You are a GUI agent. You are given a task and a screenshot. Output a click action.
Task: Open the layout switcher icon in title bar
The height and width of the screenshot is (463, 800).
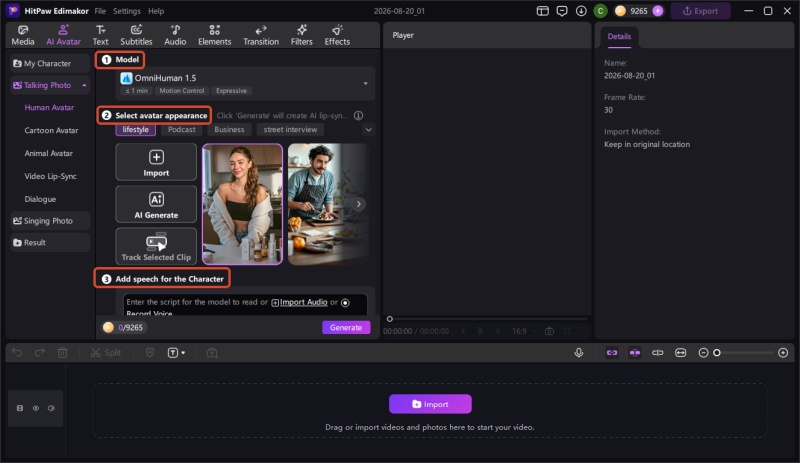click(543, 11)
